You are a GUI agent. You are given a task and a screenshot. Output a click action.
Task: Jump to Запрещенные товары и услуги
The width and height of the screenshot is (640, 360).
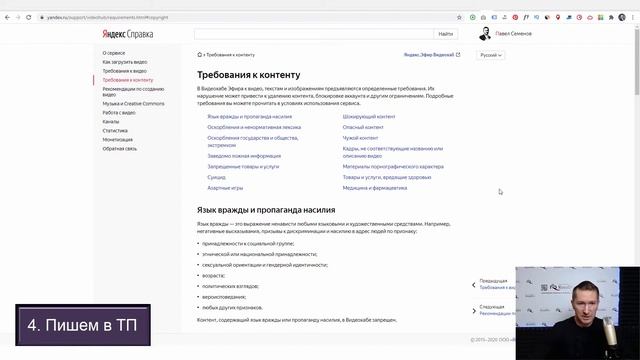pos(243,167)
